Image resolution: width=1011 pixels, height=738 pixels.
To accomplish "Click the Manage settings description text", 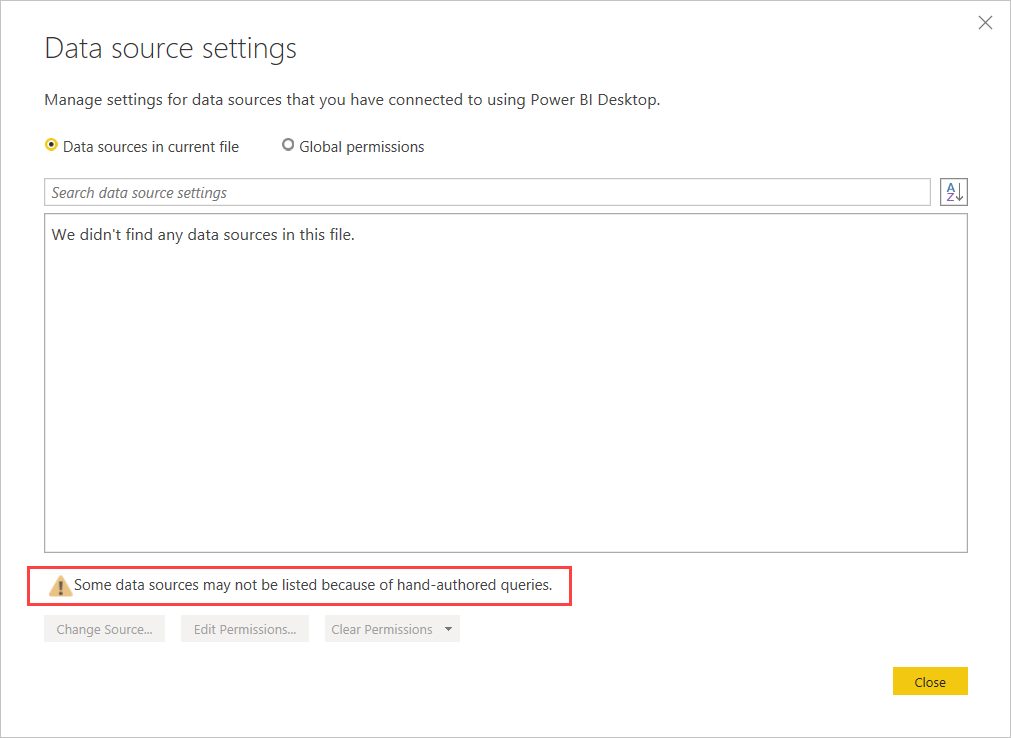I will 352,100.
